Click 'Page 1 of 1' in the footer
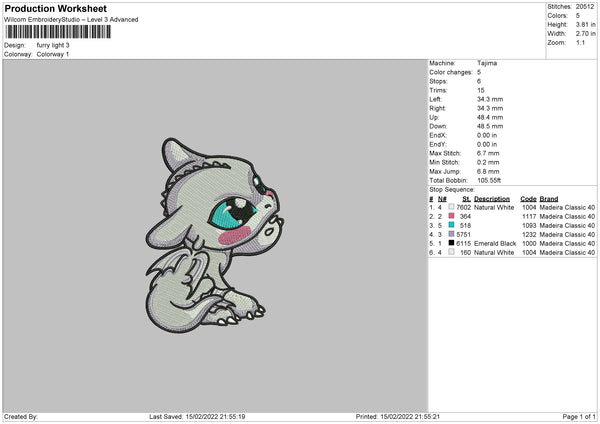 point(579,416)
